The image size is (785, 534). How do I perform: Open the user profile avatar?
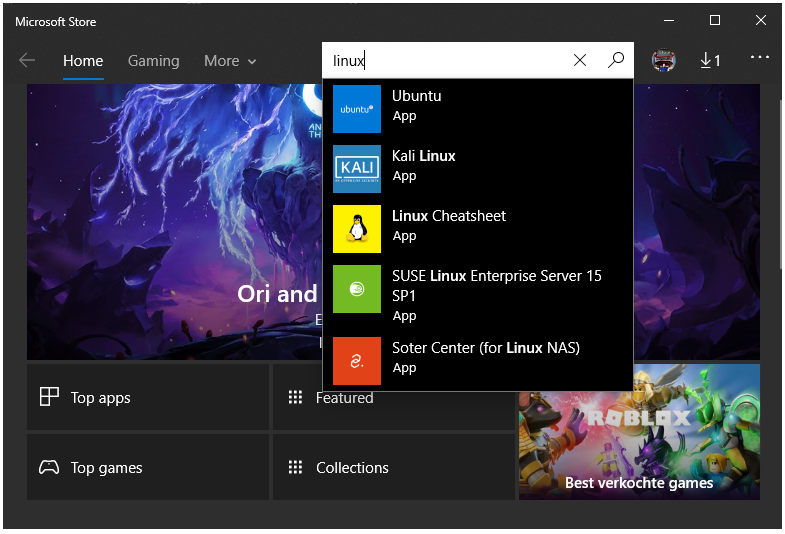(664, 60)
